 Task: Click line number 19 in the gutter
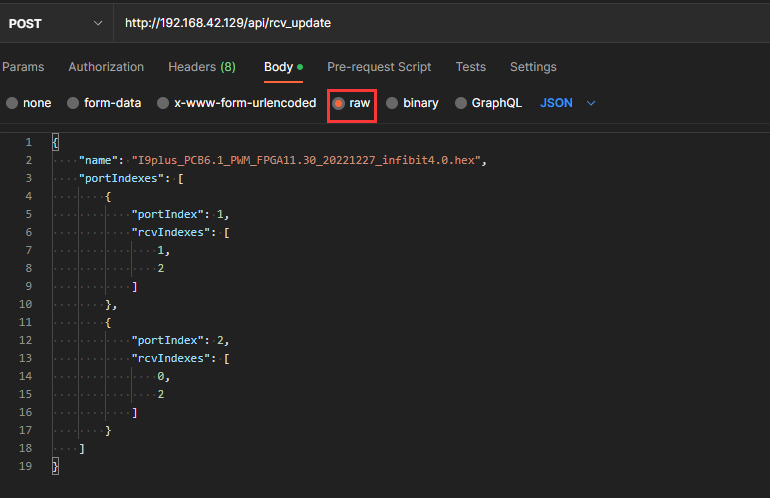point(26,467)
